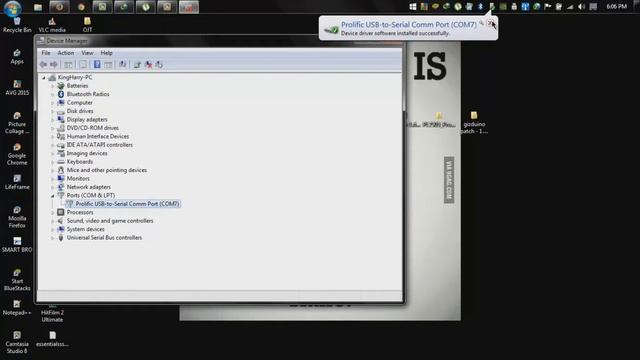Select Human Interface Devices row
Viewport: 640px width, 360px height.
point(98,136)
